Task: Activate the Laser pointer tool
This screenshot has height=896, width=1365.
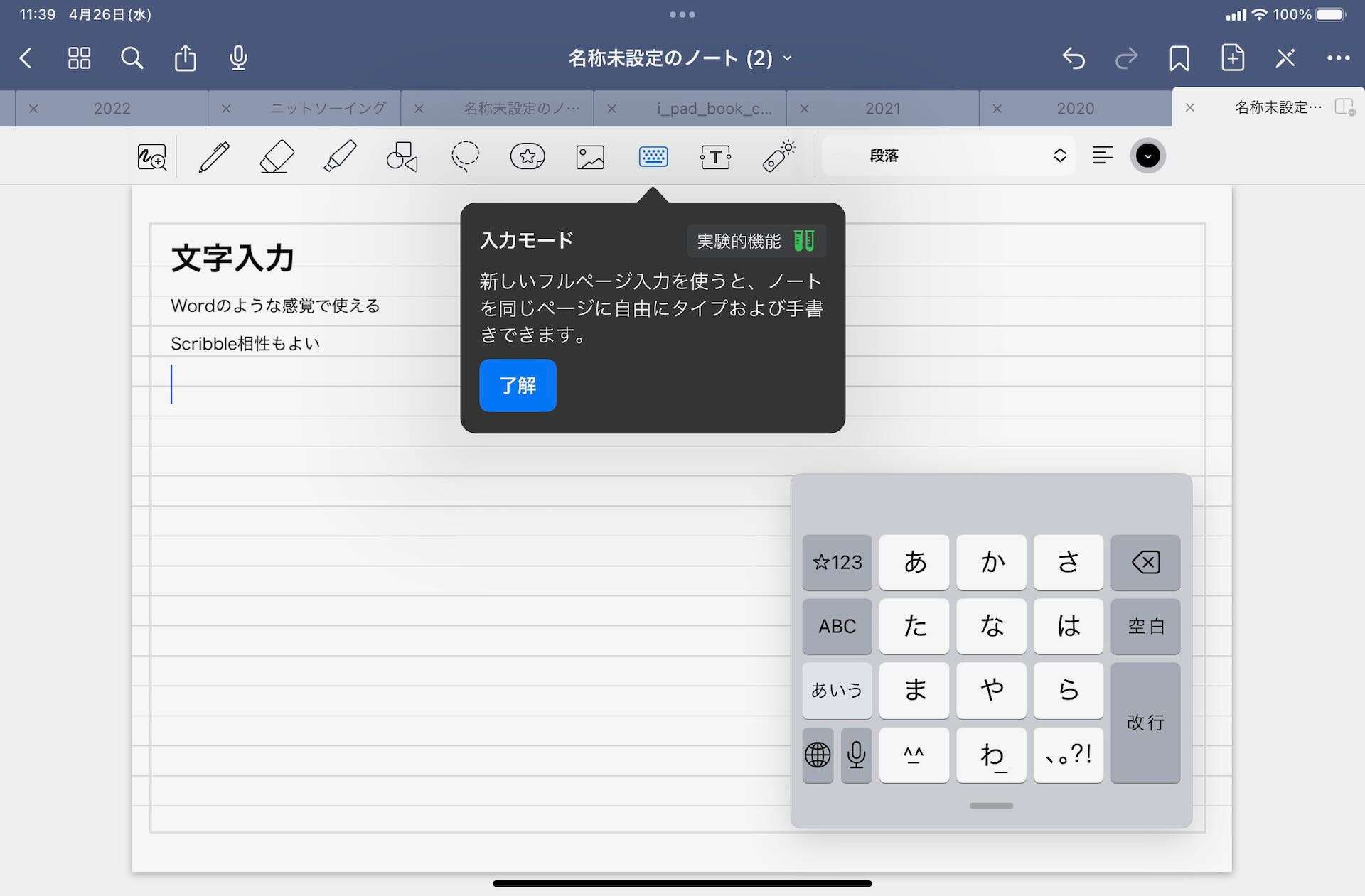Action: [x=778, y=156]
